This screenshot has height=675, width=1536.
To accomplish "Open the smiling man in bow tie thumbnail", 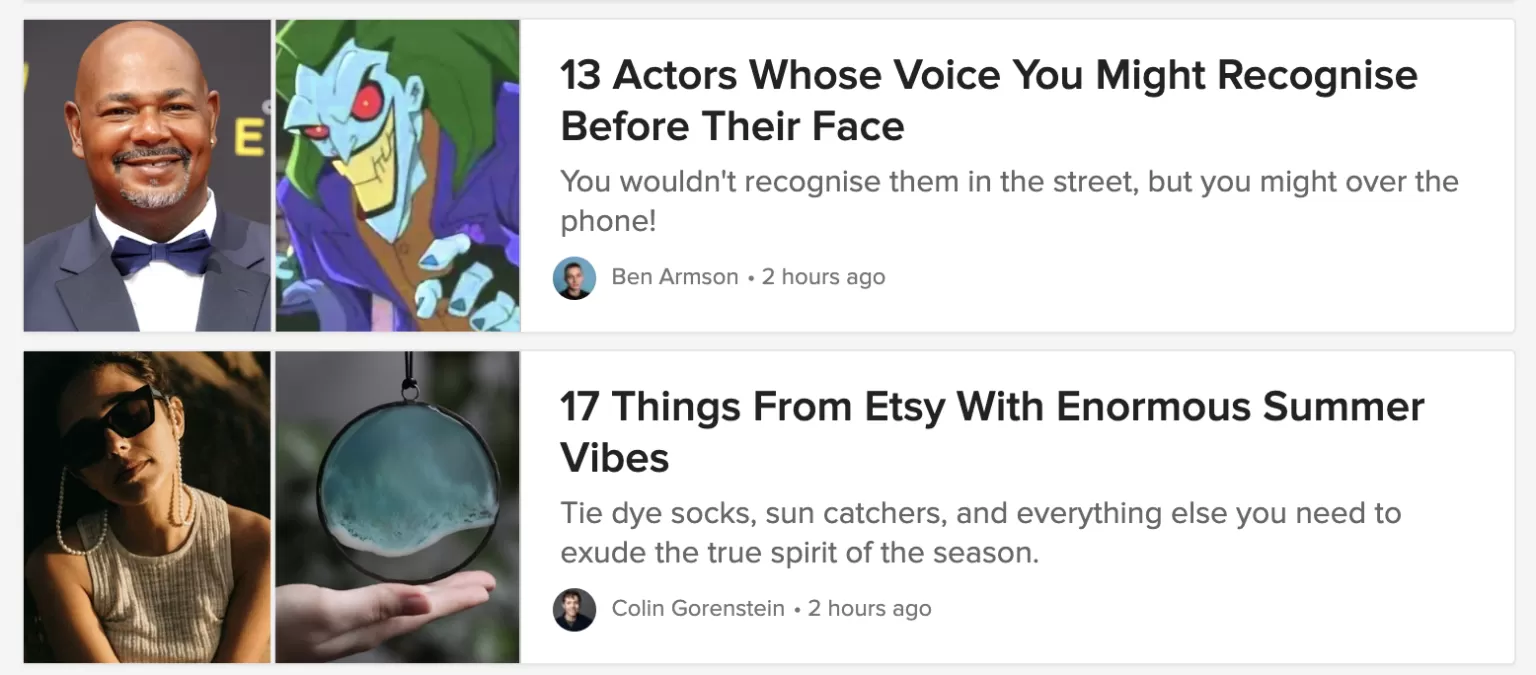I will (147, 175).
